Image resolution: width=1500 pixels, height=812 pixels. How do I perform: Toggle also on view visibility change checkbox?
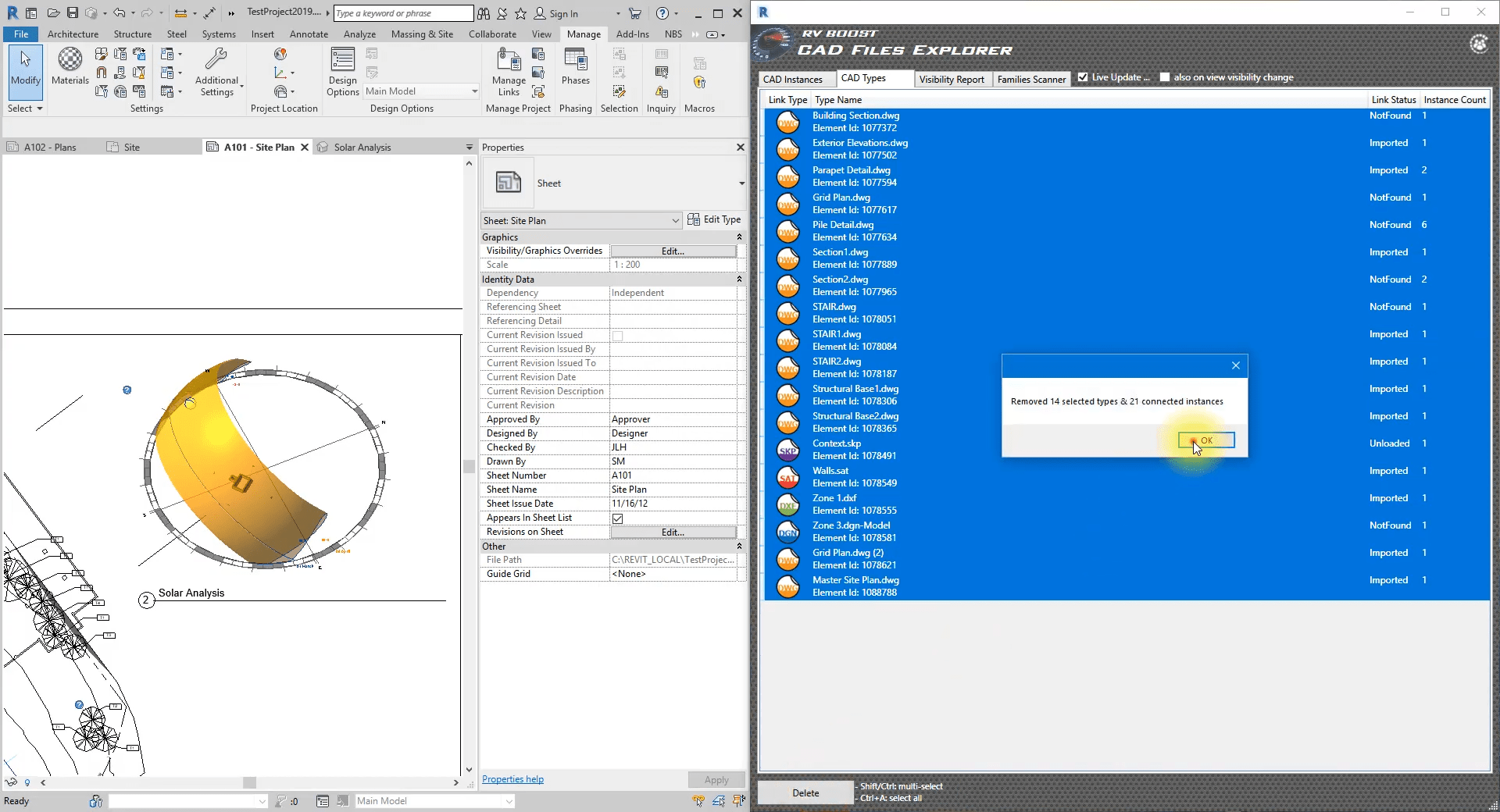coord(1165,77)
